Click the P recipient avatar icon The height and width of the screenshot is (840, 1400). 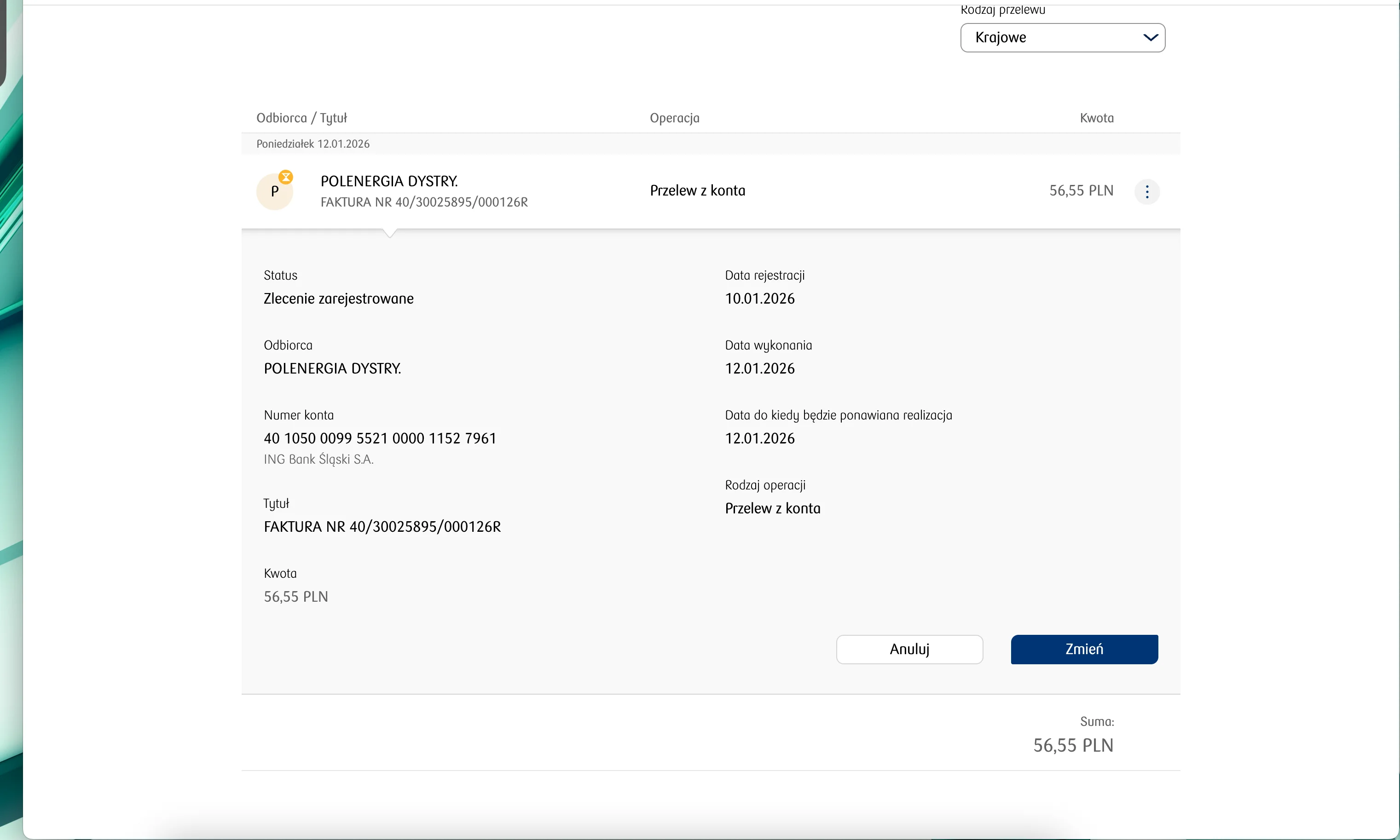pyautogui.click(x=275, y=192)
